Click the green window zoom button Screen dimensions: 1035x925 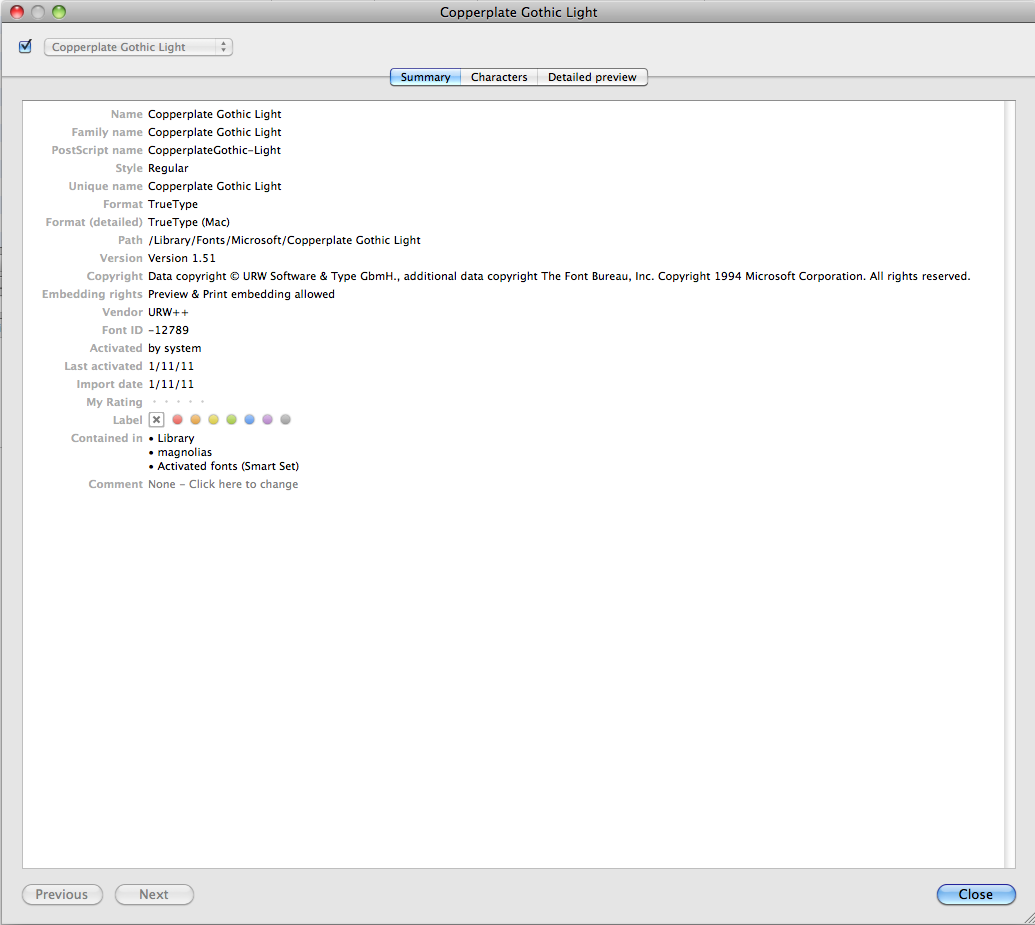tap(59, 12)
